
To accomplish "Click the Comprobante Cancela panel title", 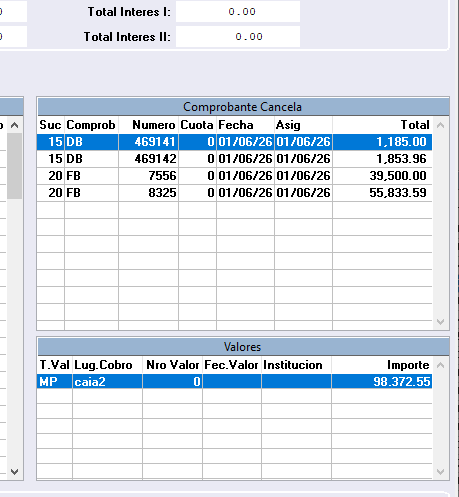I will coord(243,107).
